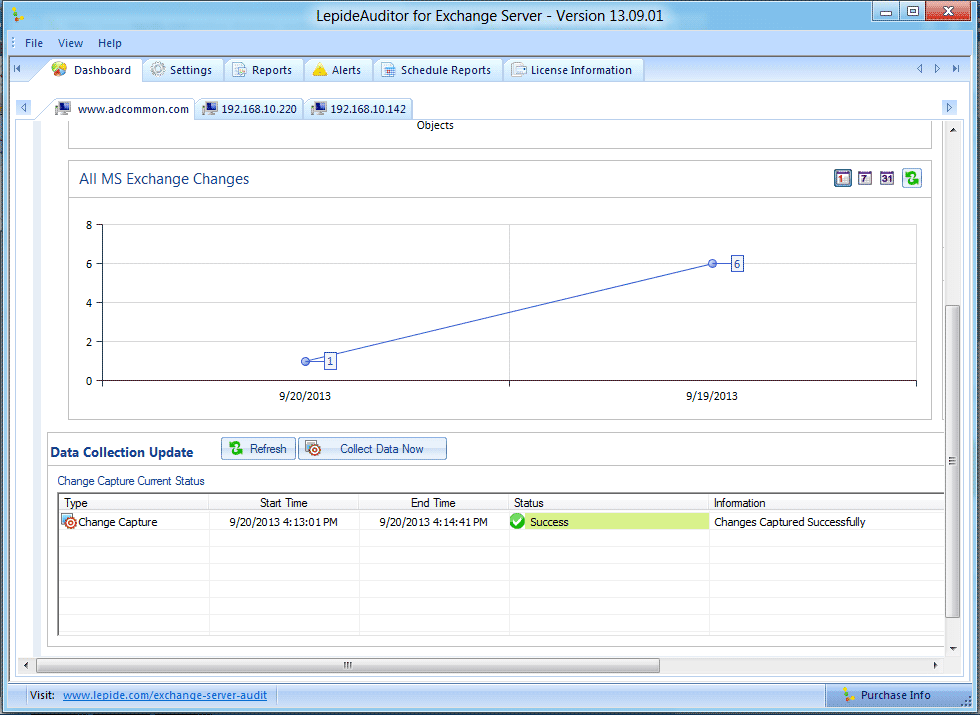Image resolution: width=980 pixels, height=715 pixels.
Task: Click the LepideAuditor application icon in title bar
Action: point(18,15)
